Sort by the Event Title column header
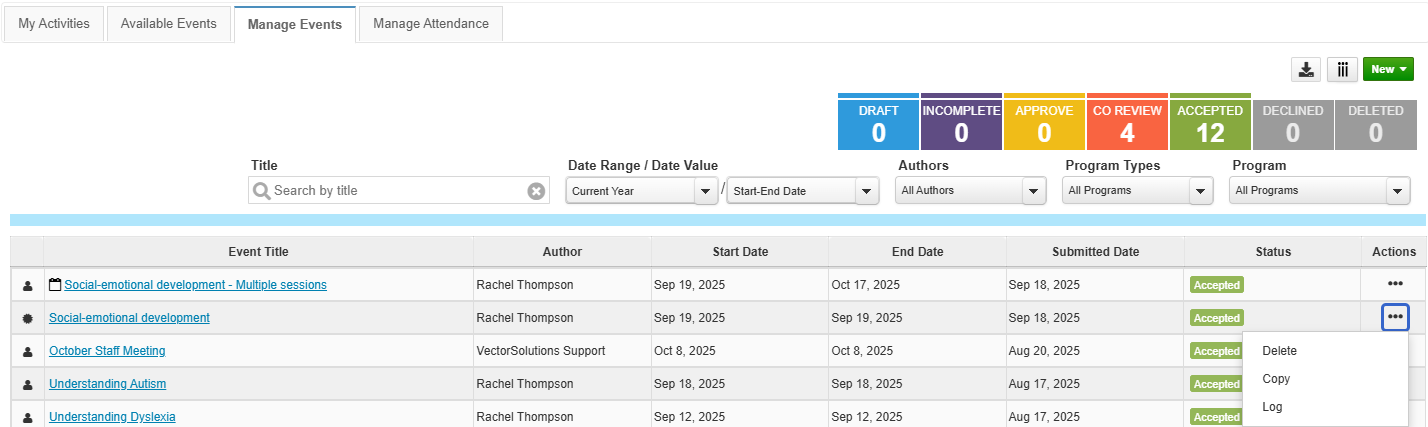1428x427 pixels. pyautogui.click(x=258, y=252)
